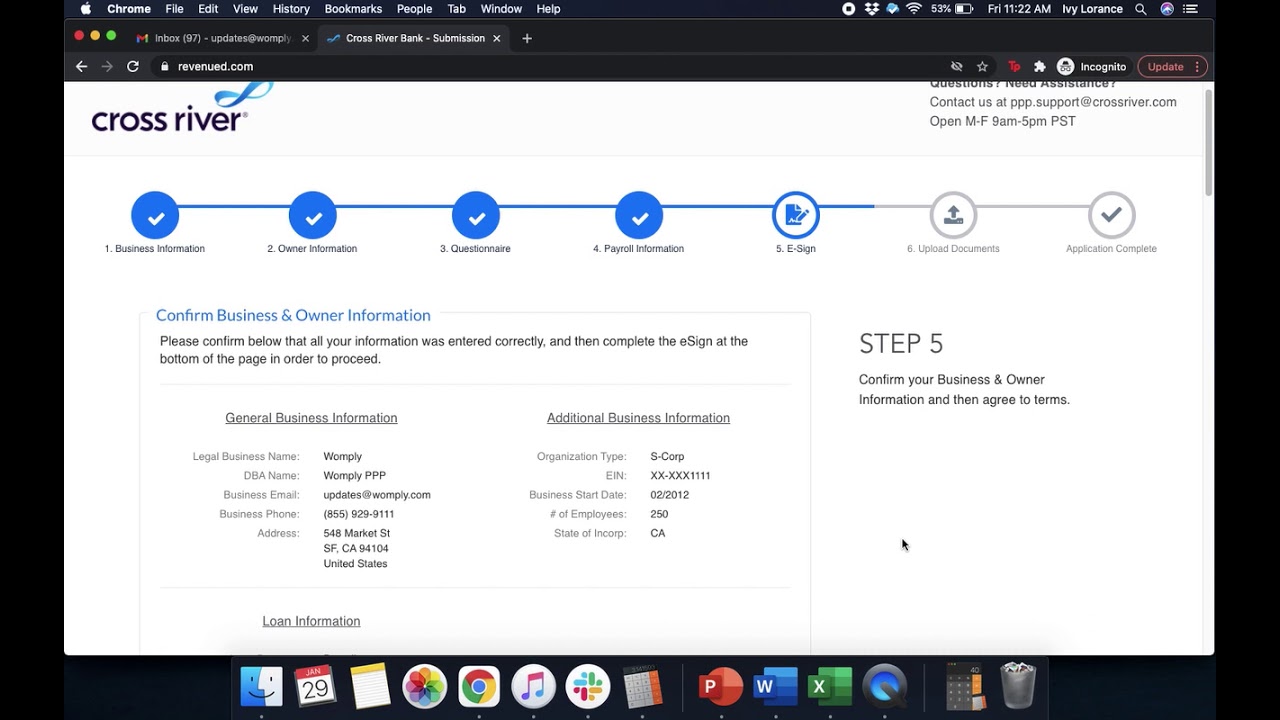Open the People menu
Viewport: 1280px width, 720px height.
point(414,9)
